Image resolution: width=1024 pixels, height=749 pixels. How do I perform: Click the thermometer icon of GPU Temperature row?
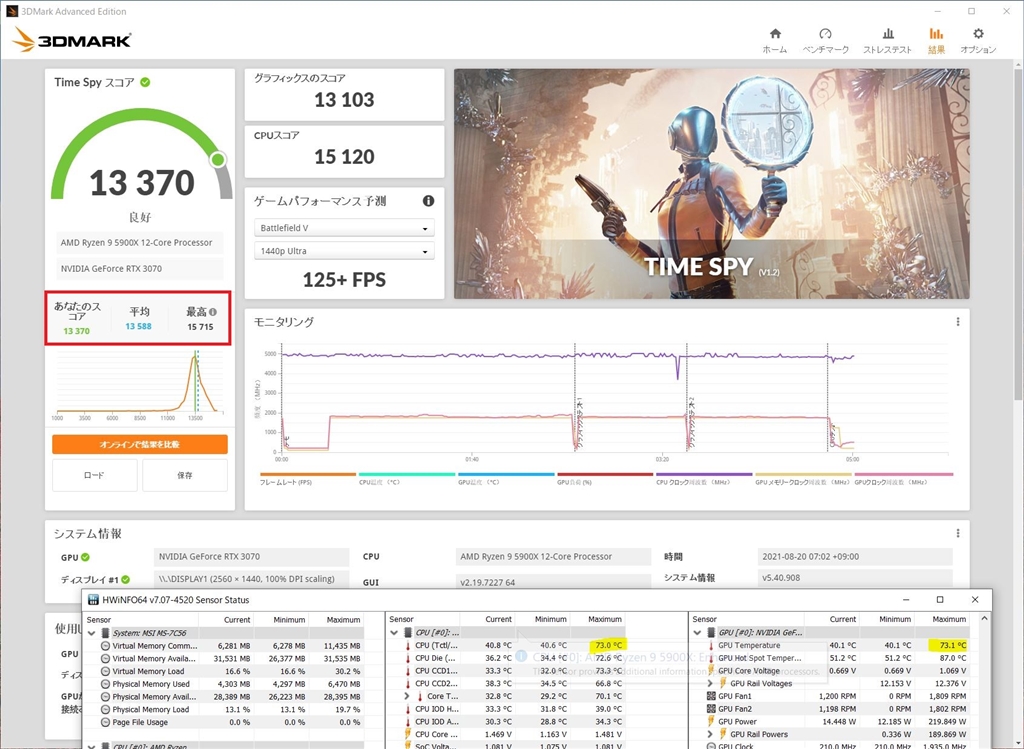pos(711,645)
